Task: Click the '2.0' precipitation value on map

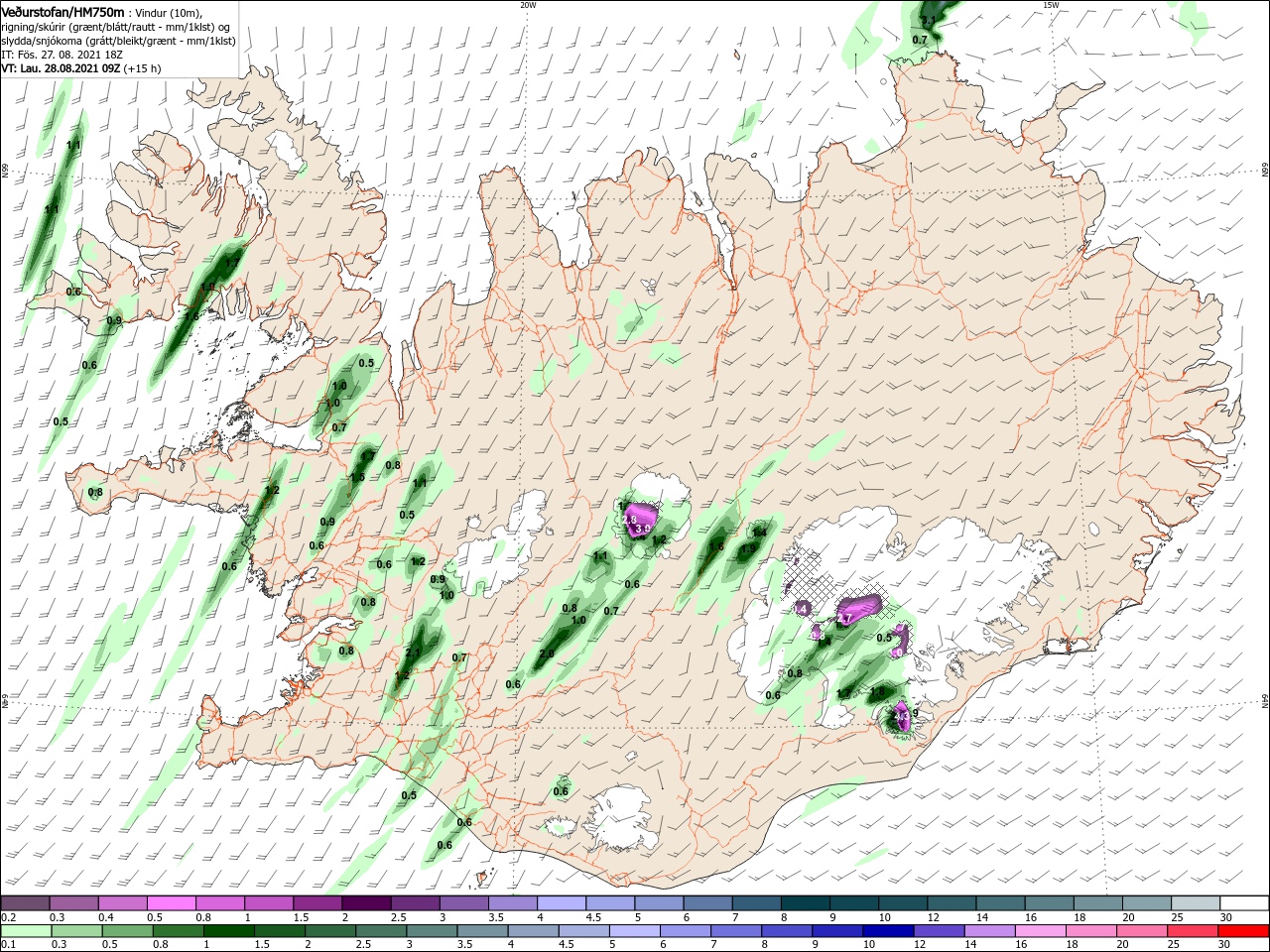Action: (546, 654)
